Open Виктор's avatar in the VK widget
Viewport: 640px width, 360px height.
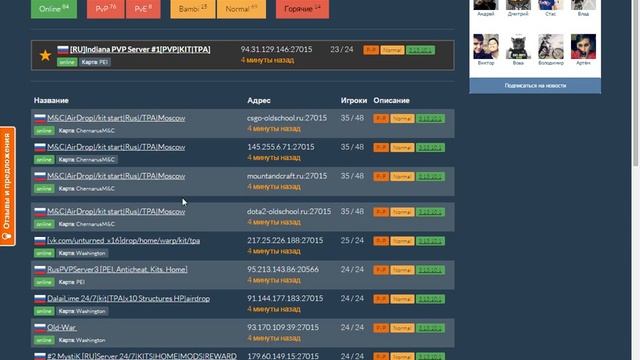486,47
